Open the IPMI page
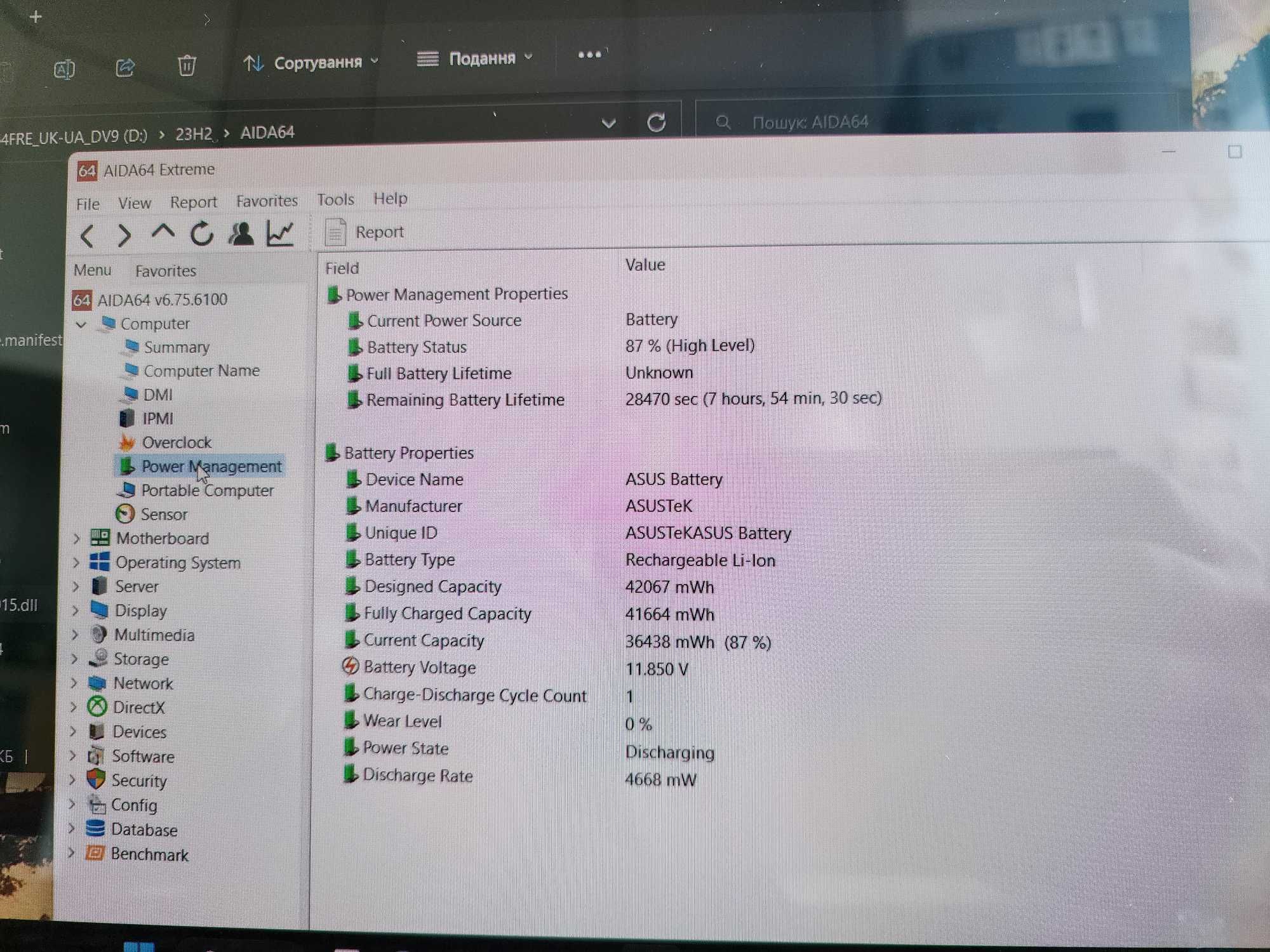The image size is (1270, 952). click(x=157, y=419)
